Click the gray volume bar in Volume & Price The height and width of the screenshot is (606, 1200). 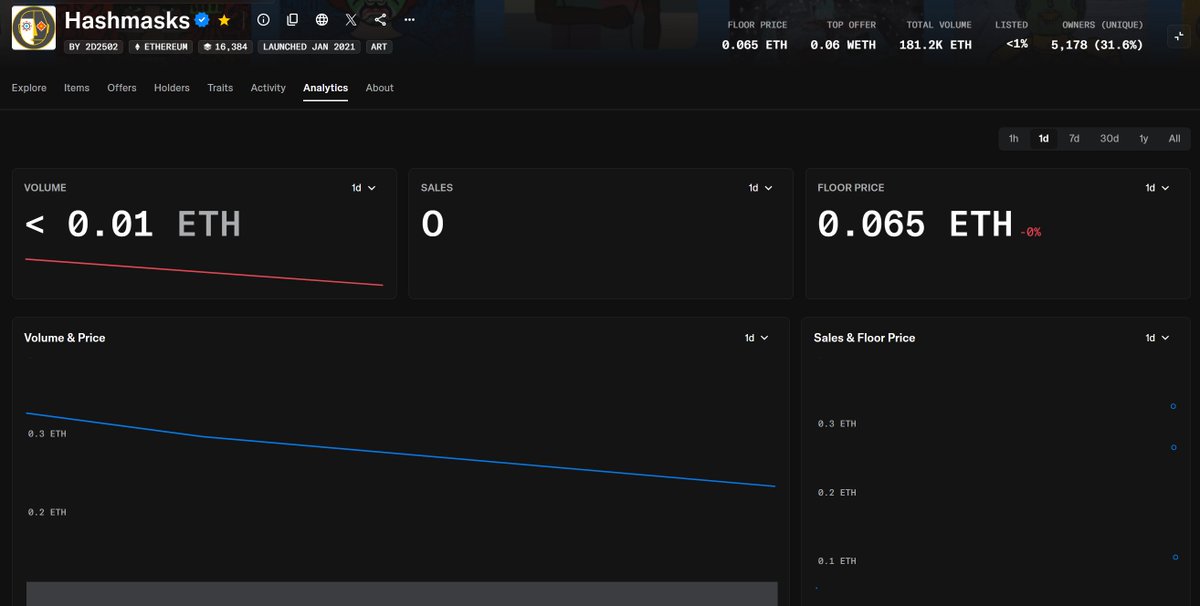tap(401, 594)
